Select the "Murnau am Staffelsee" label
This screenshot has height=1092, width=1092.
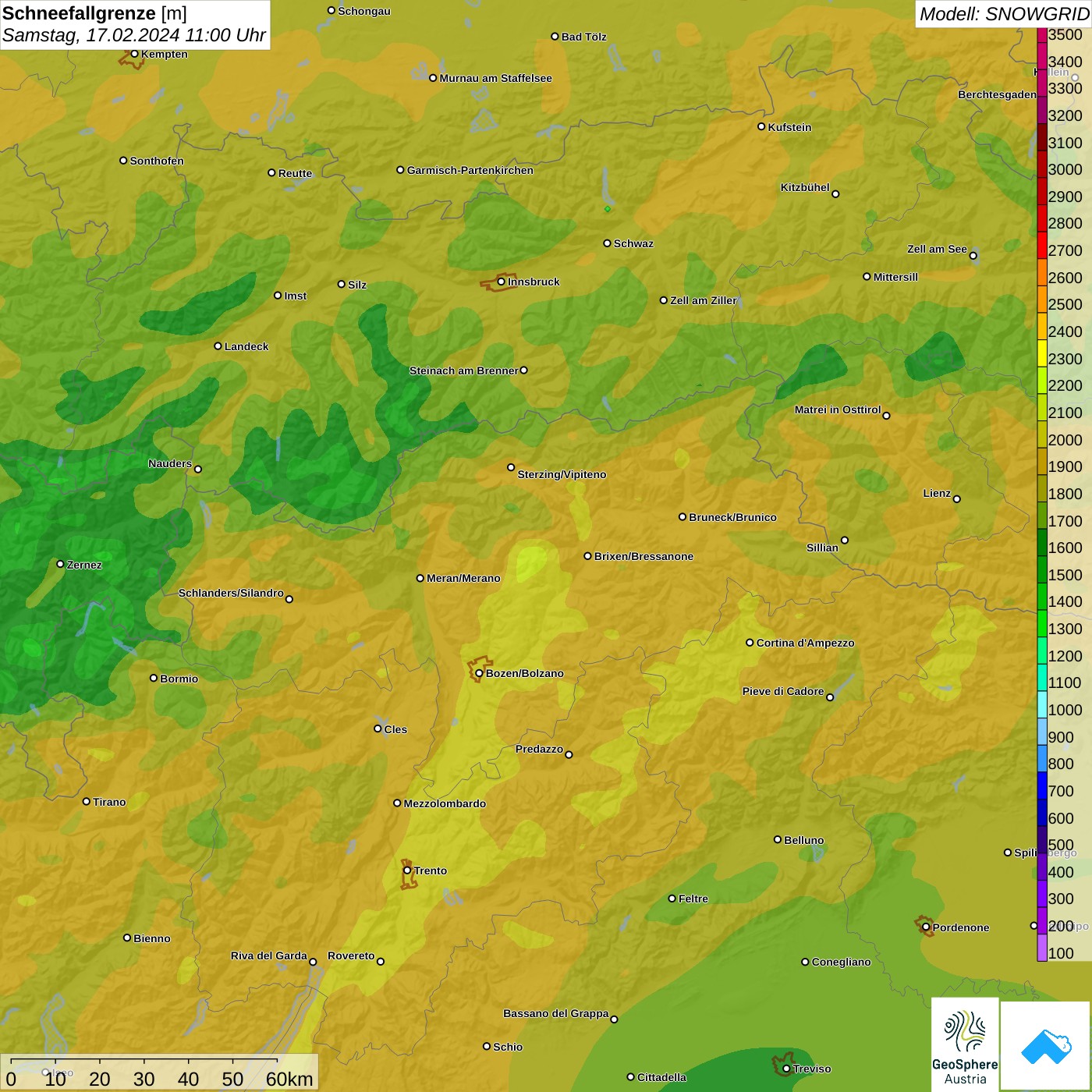click(496, 78)
